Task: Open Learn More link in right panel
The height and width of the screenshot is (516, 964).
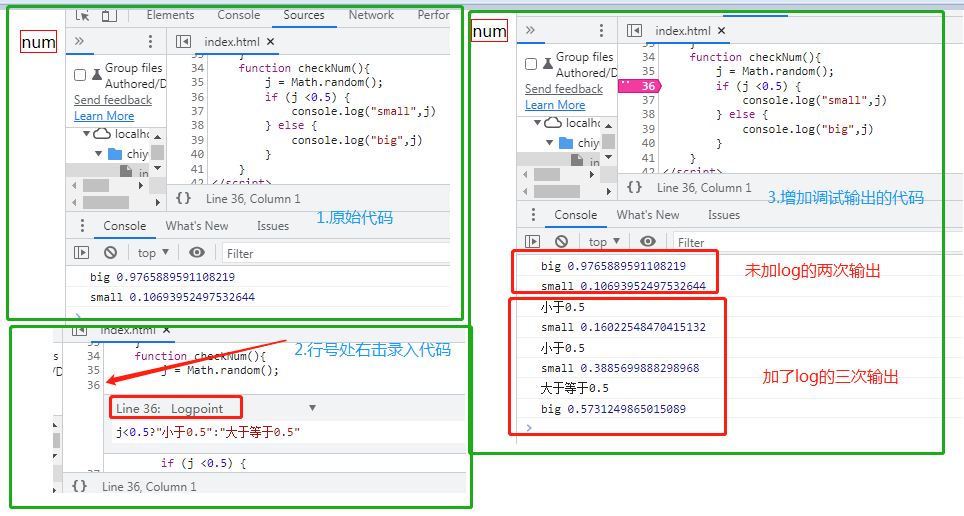Action: 555,105
